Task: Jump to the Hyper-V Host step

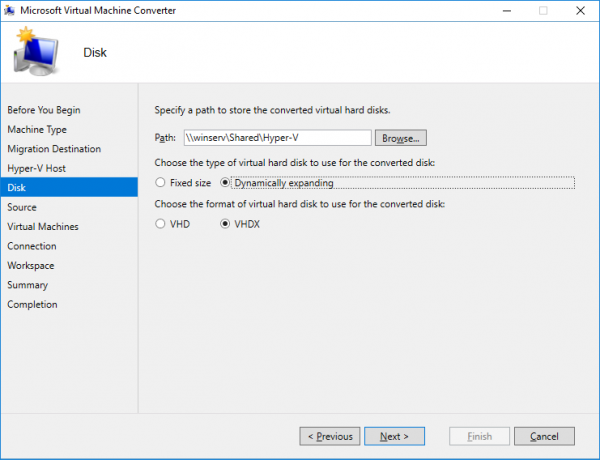Action: [36, 168]
